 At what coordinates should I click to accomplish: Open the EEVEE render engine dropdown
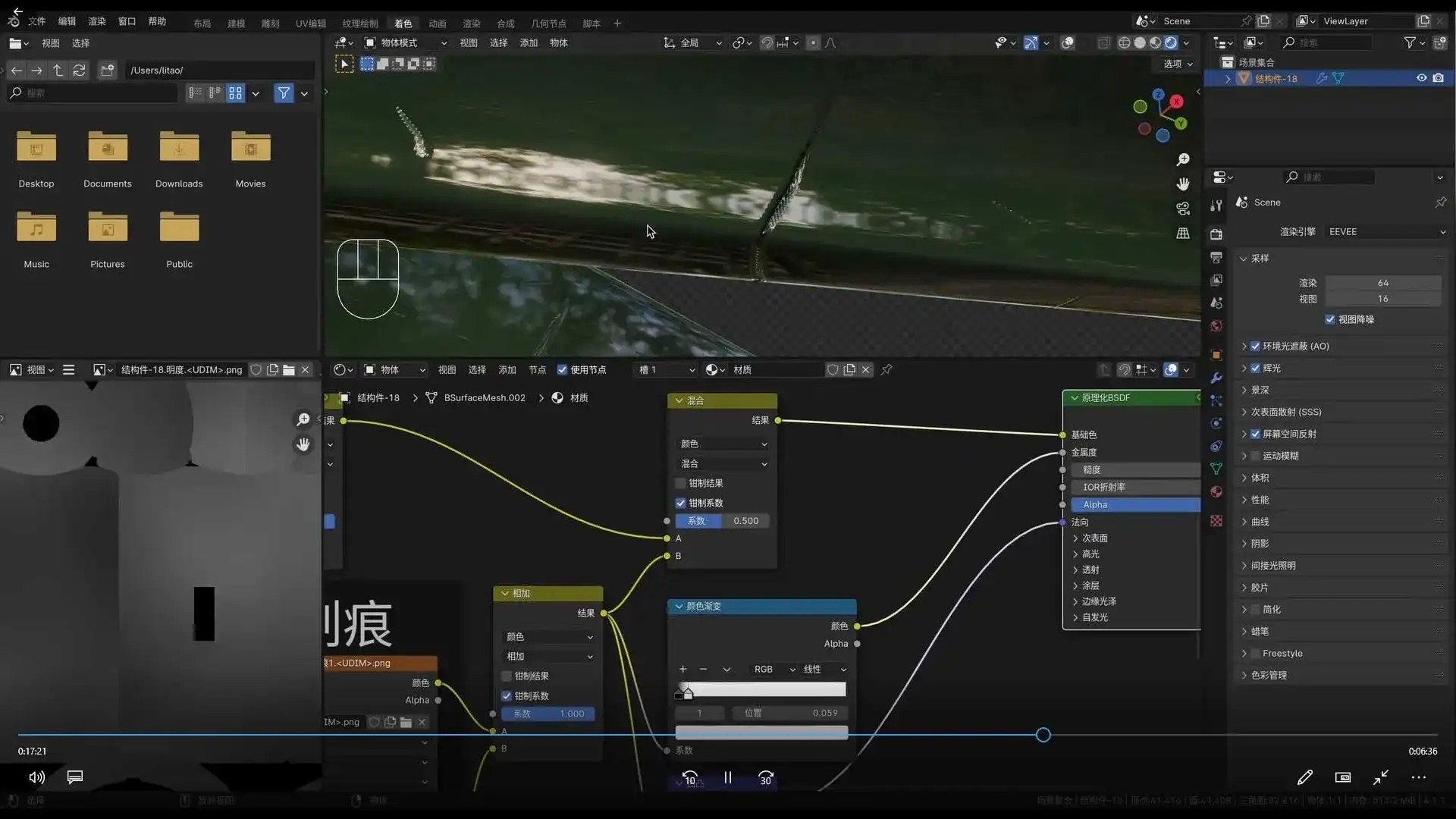1386,232
